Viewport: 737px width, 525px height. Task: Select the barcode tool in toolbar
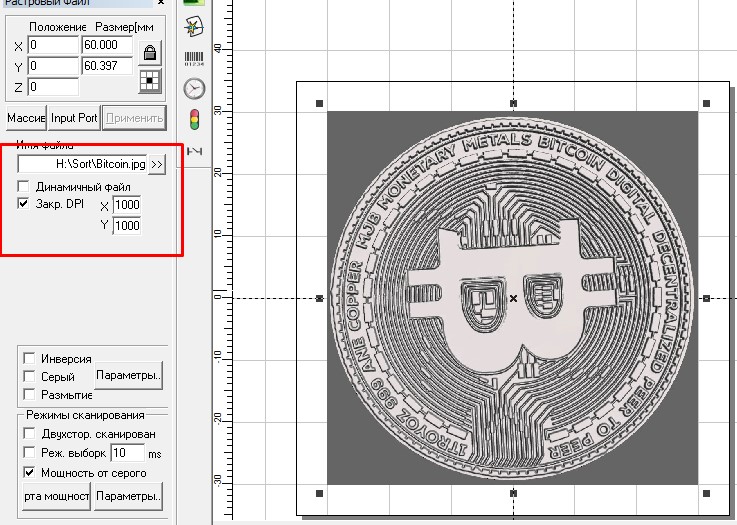click(195, 59)
